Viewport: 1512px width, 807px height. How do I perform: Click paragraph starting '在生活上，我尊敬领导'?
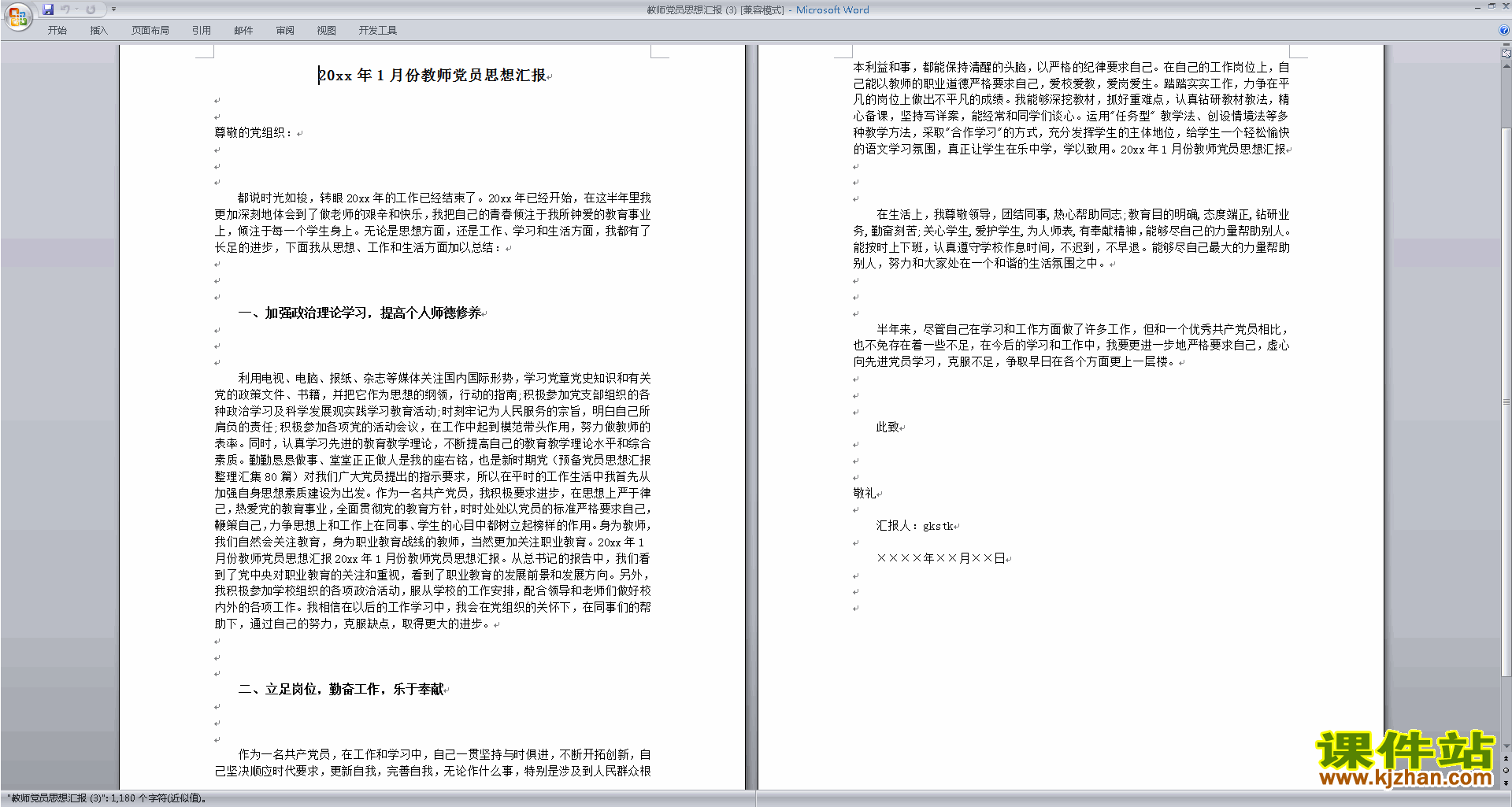[1072, 239]
